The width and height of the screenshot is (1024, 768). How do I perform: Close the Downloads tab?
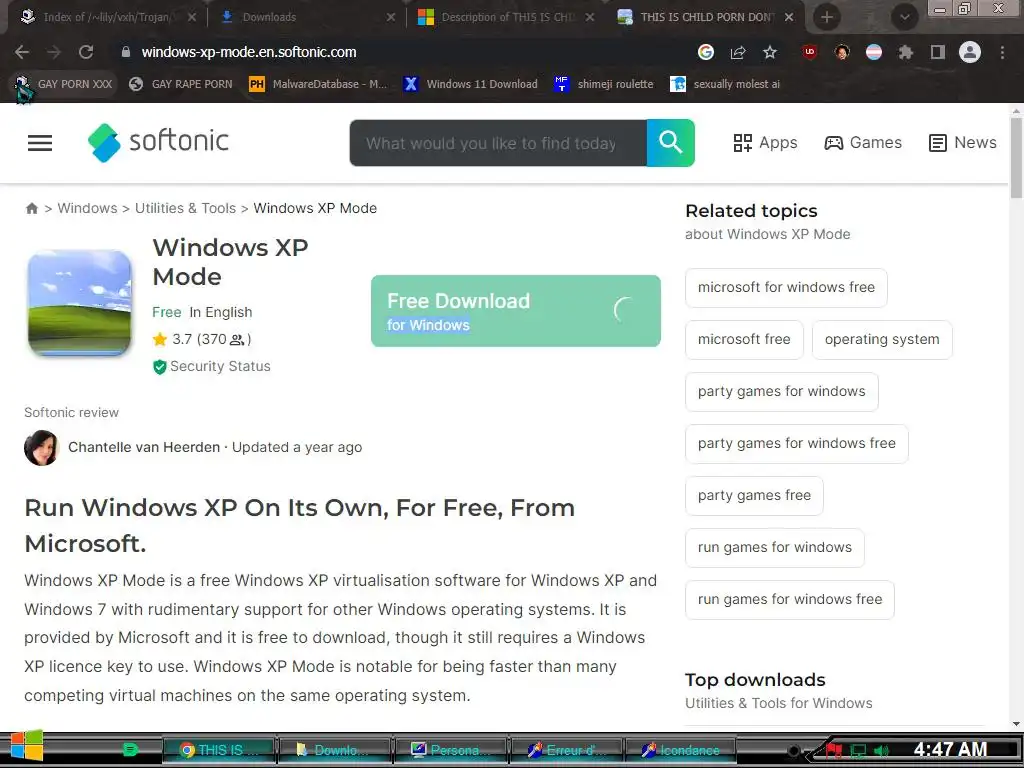tap(391, 17)
